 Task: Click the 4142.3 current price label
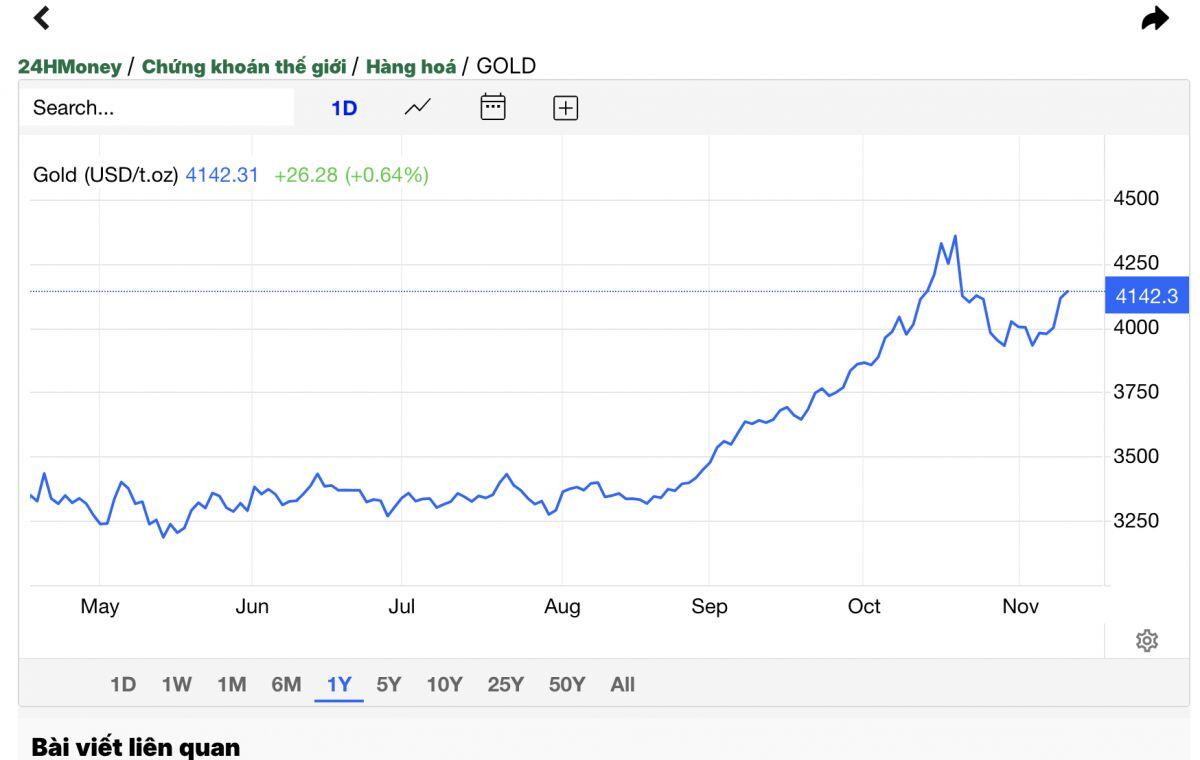tap(1146, 296)
